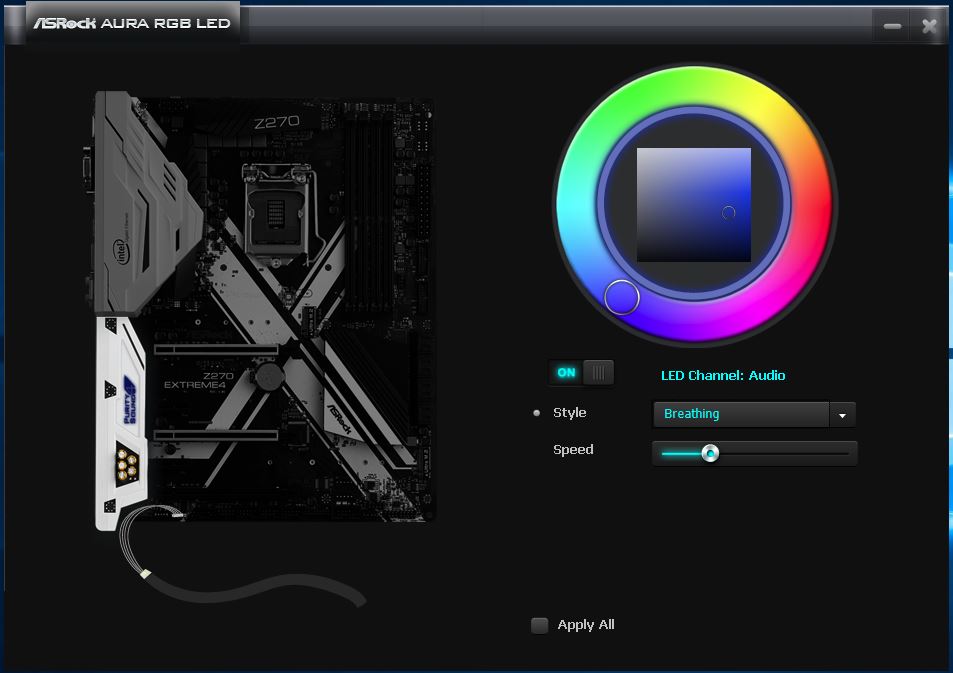
Task: Close the ASRock AURA RGB LED window
Action: [x=929, y=26]
